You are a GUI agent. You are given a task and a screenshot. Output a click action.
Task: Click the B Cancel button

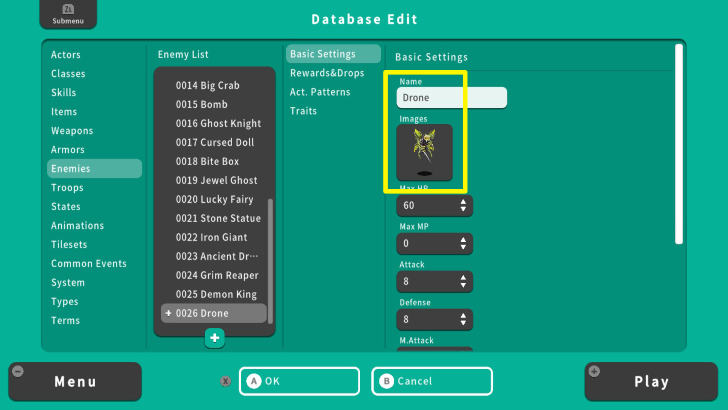tap(432, 381)
